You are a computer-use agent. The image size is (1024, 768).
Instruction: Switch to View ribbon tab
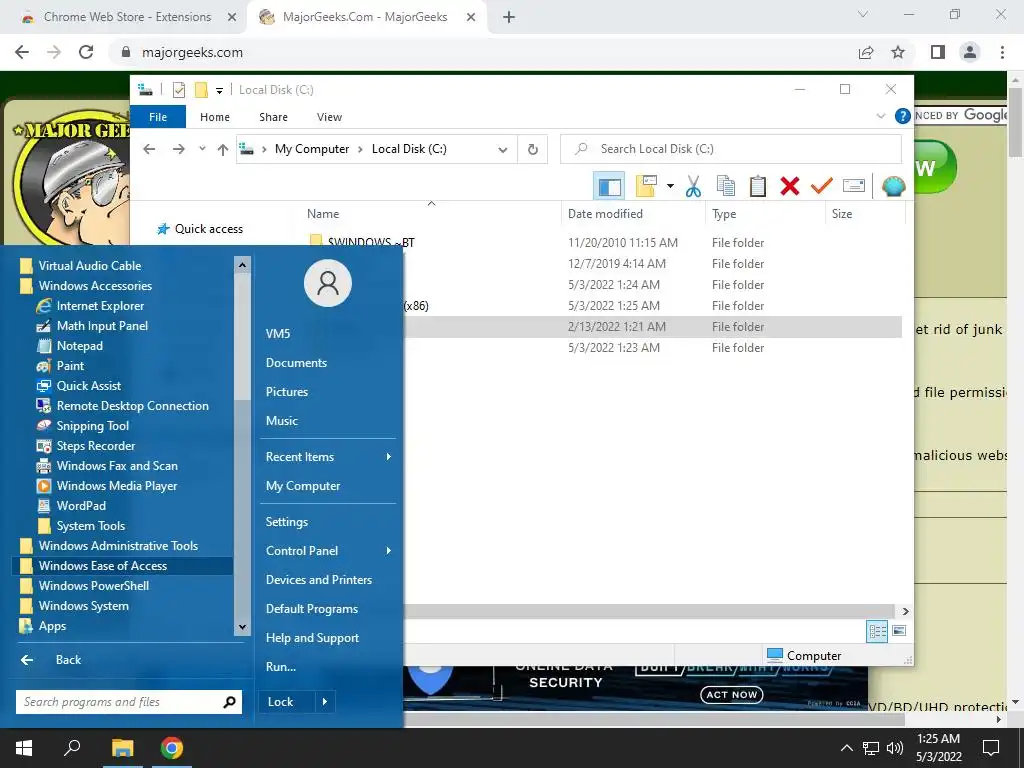329,117
